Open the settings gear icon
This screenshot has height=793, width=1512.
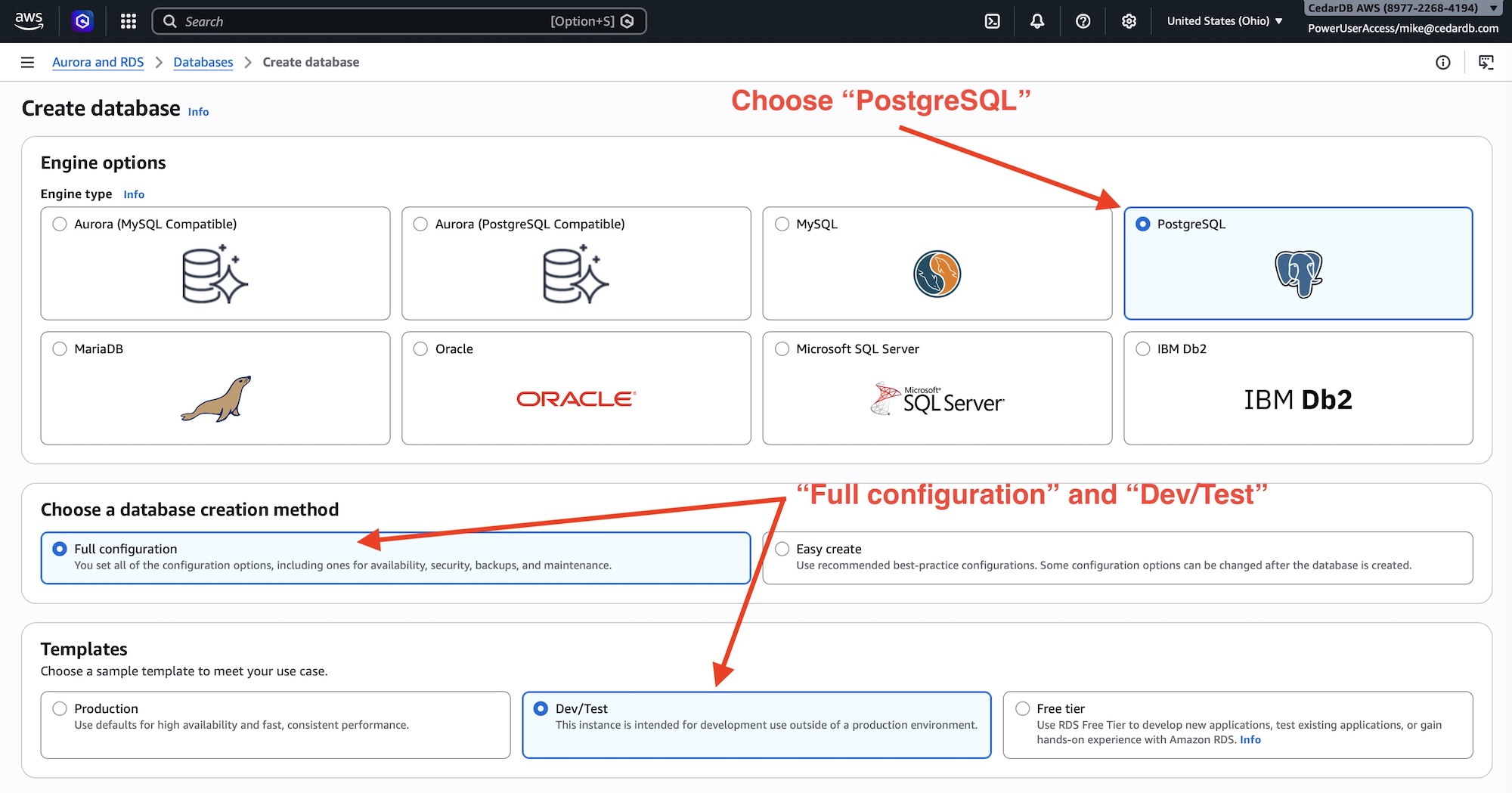tap(1129, 20)
